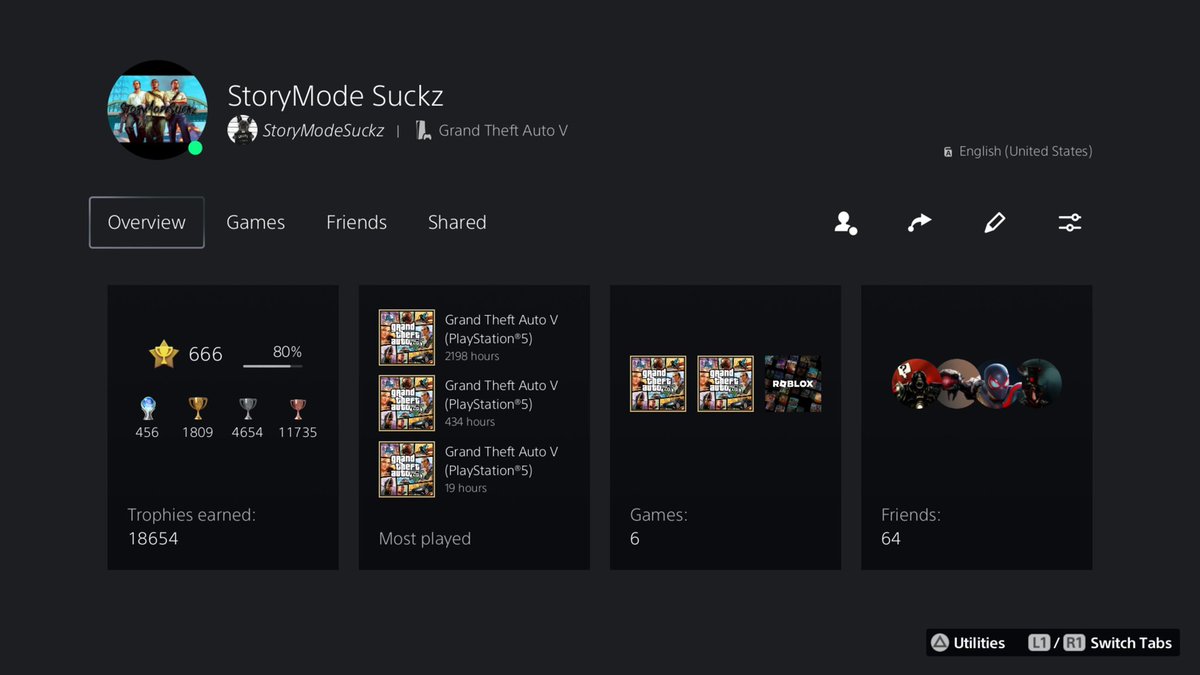
Task: Click the first friend avatar with question mark
Action: (x=915, y=384)
